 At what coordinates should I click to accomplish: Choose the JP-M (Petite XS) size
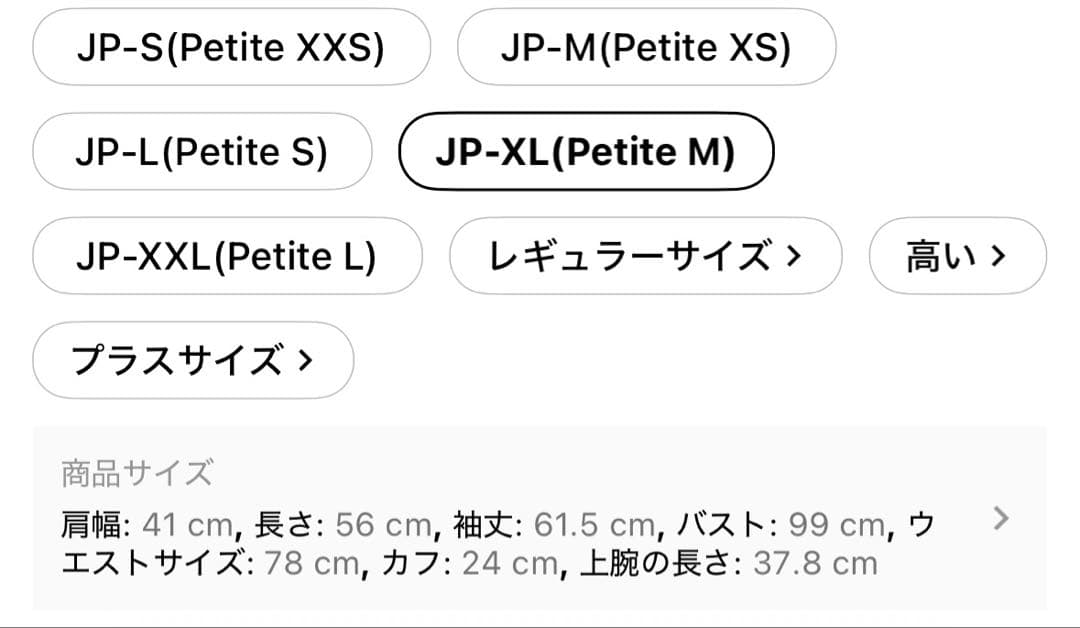pyautogui.click(x=646, y=48)
